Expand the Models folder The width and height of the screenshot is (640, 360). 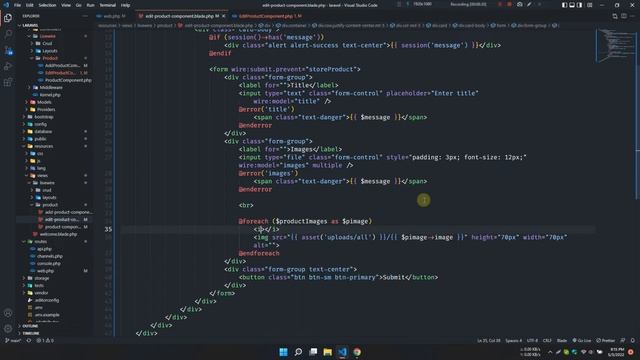(44, 102)
